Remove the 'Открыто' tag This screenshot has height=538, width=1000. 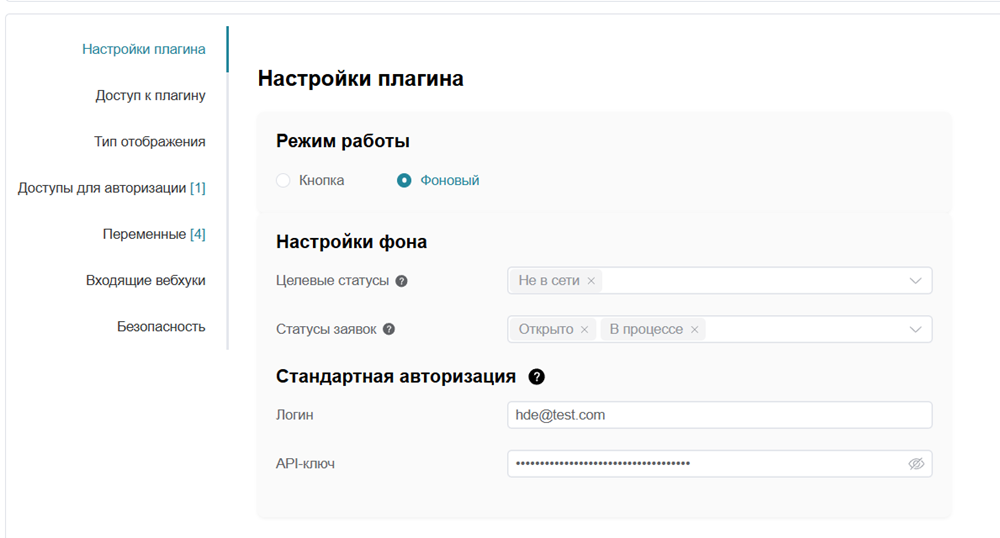click(584, 329)
